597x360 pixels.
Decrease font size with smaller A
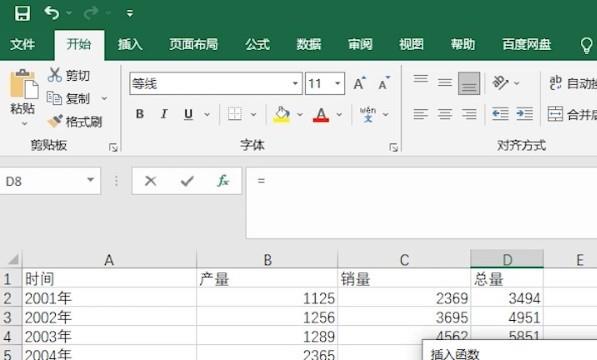pos(384,83)
